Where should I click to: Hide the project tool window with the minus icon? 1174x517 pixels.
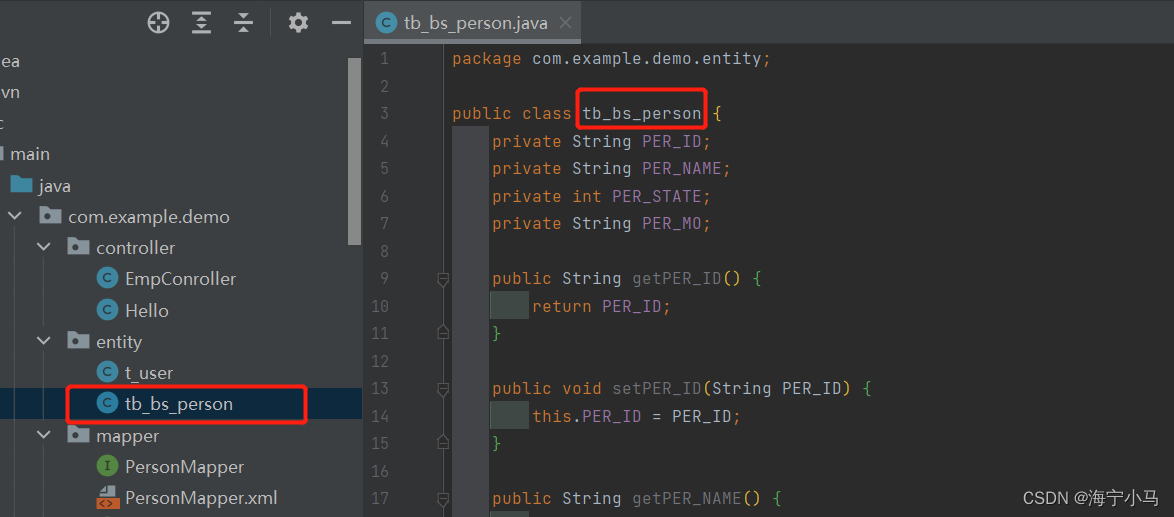point(341,23)
